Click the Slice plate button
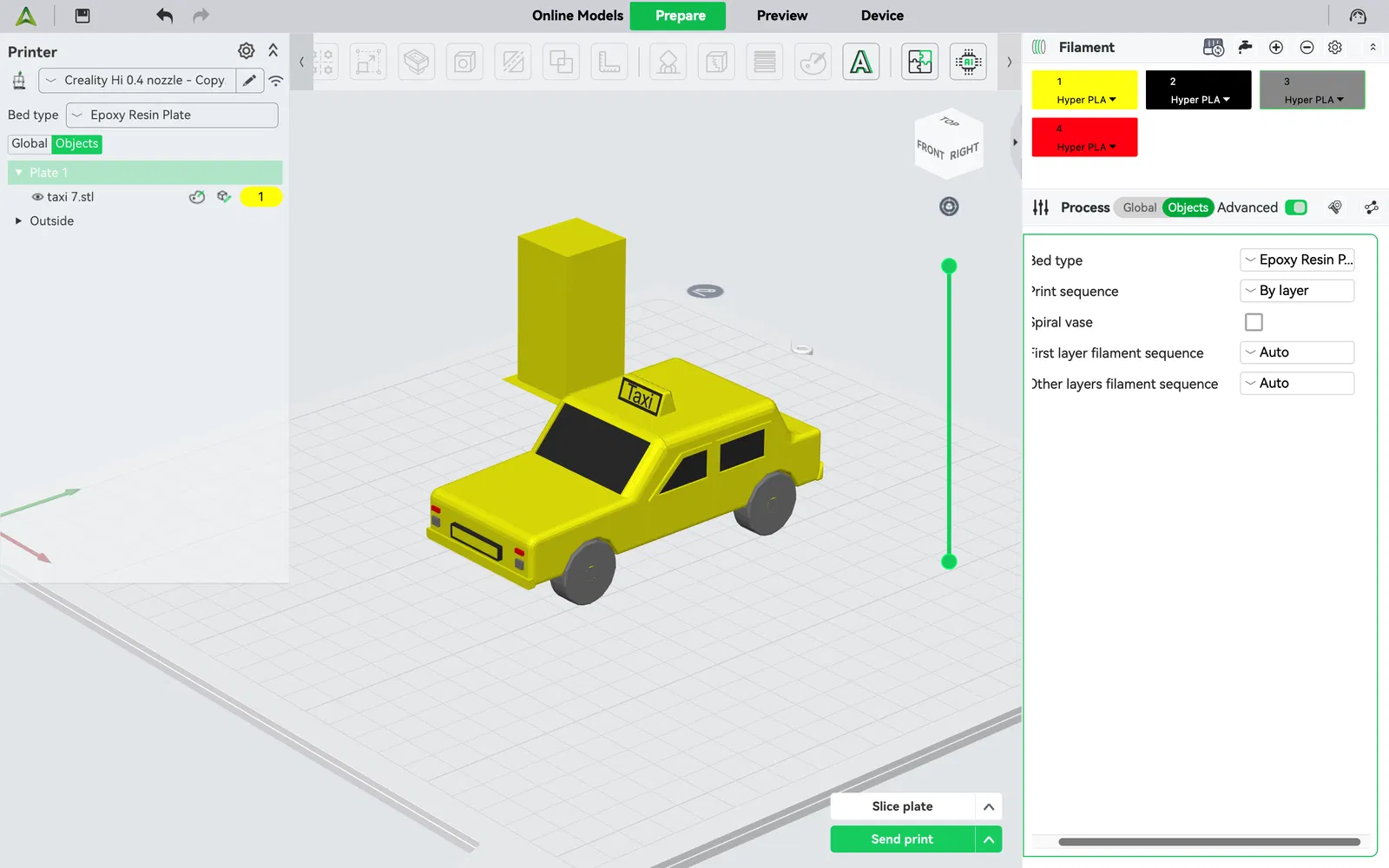This screenshot has width=1389, height=868. pyautogui.click(x=903, y=806)
